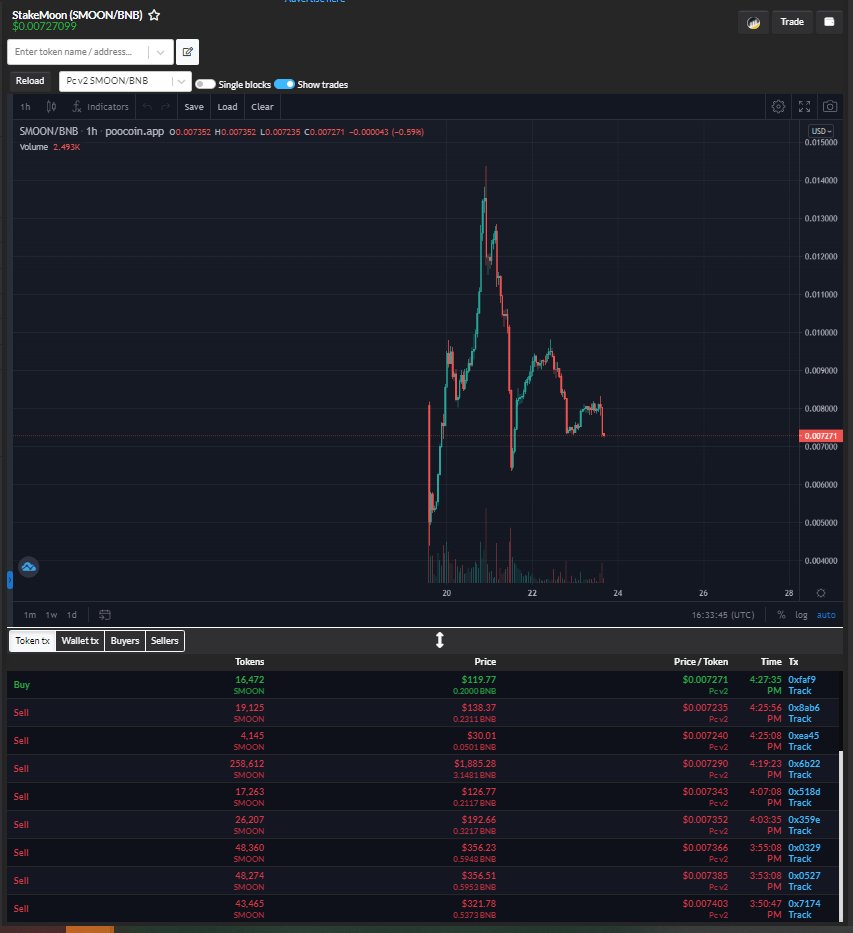Open candlestick chart style icon

52,107
